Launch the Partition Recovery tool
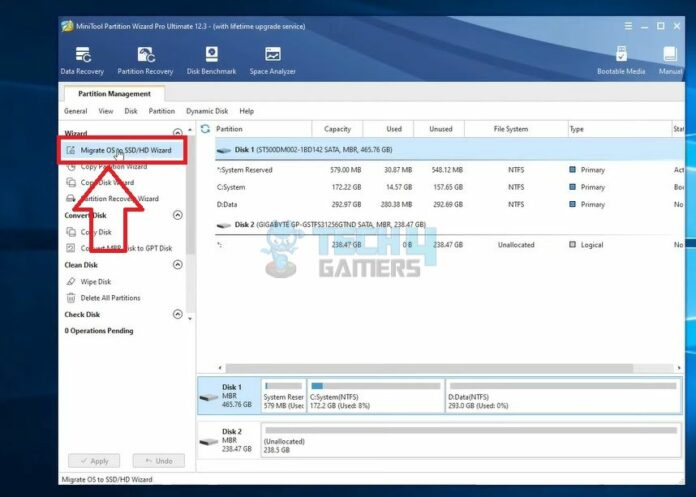Image resolution: width=696 pixels, height=497 pixels. [146, 59]
